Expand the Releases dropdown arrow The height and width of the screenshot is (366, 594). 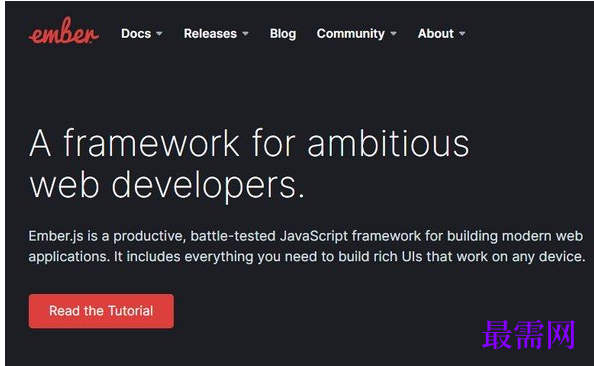[x=245, y=34]
